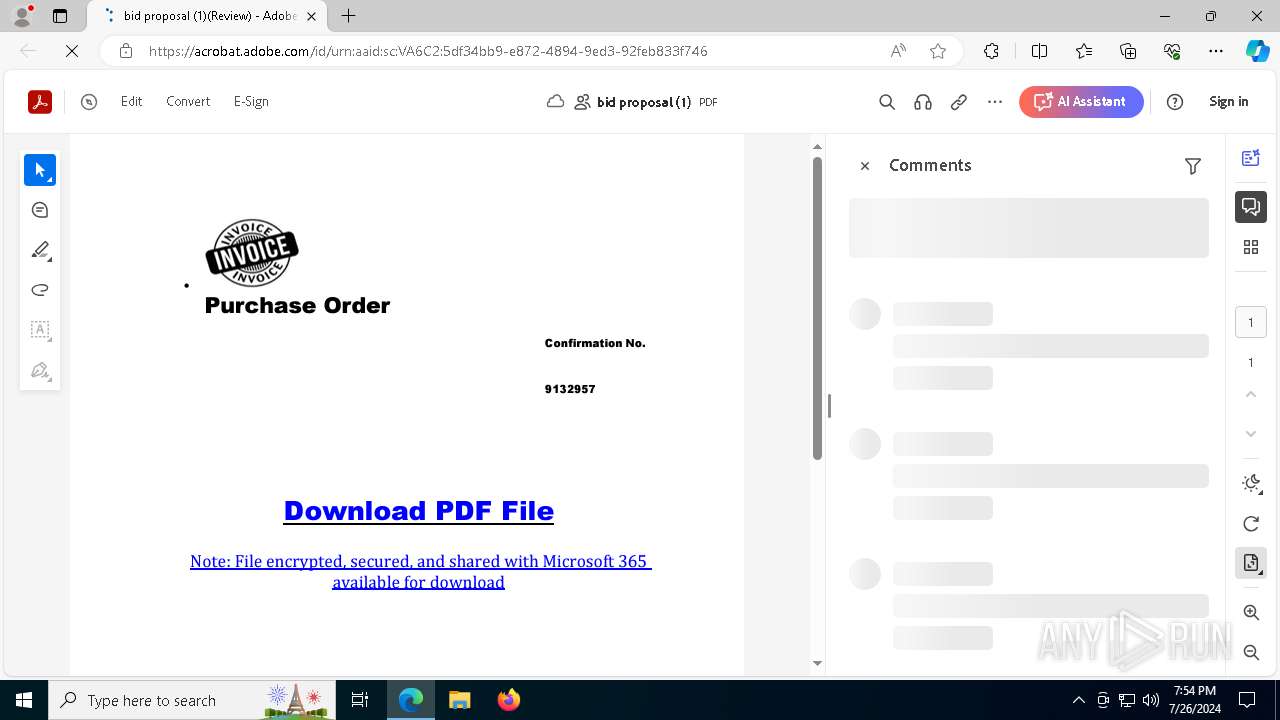1280x720 pixels.
Task: Open the Convert menu
Action: 188,102
